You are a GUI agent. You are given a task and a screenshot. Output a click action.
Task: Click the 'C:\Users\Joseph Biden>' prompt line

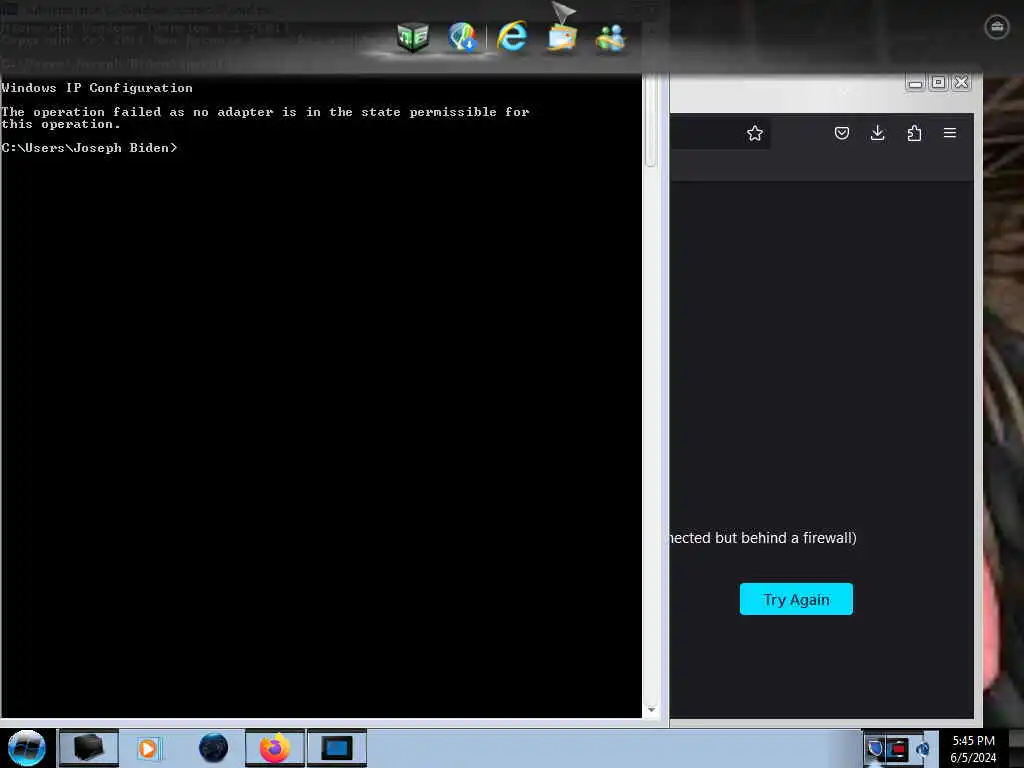pyautogui.click(x=89, y=148)
